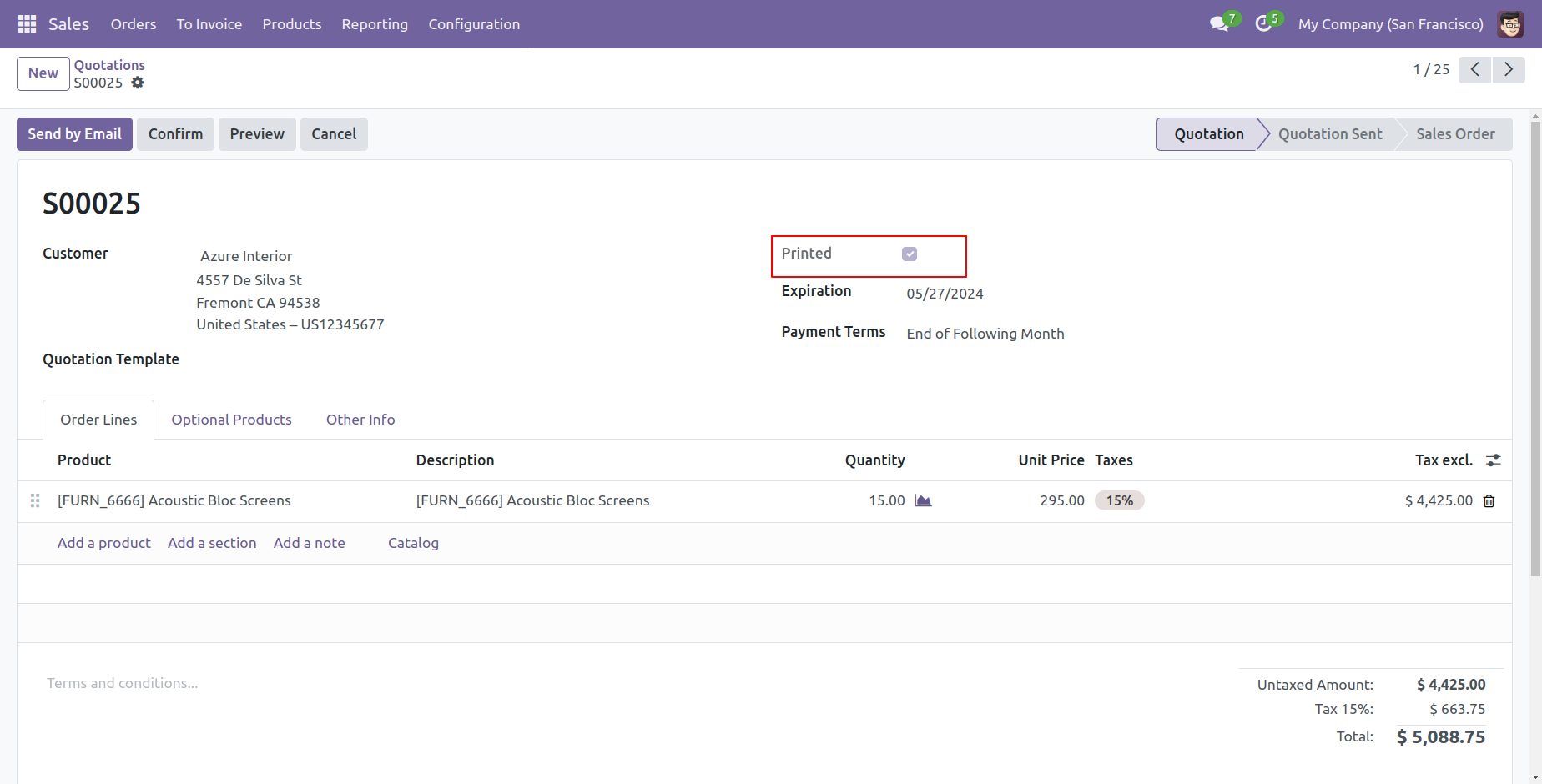Click the user avatar in top bar
The width and height of the screenshot is (1542, 784).
tap(1510, 24)
